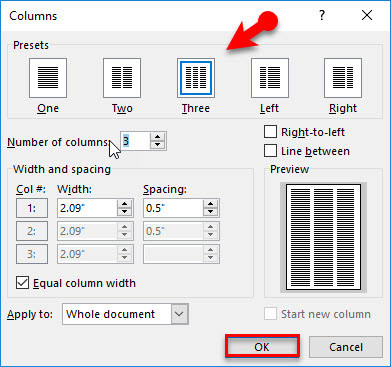Click the Left preset label
The width and height of the screenshot is (391, 367).
[269, 108]
